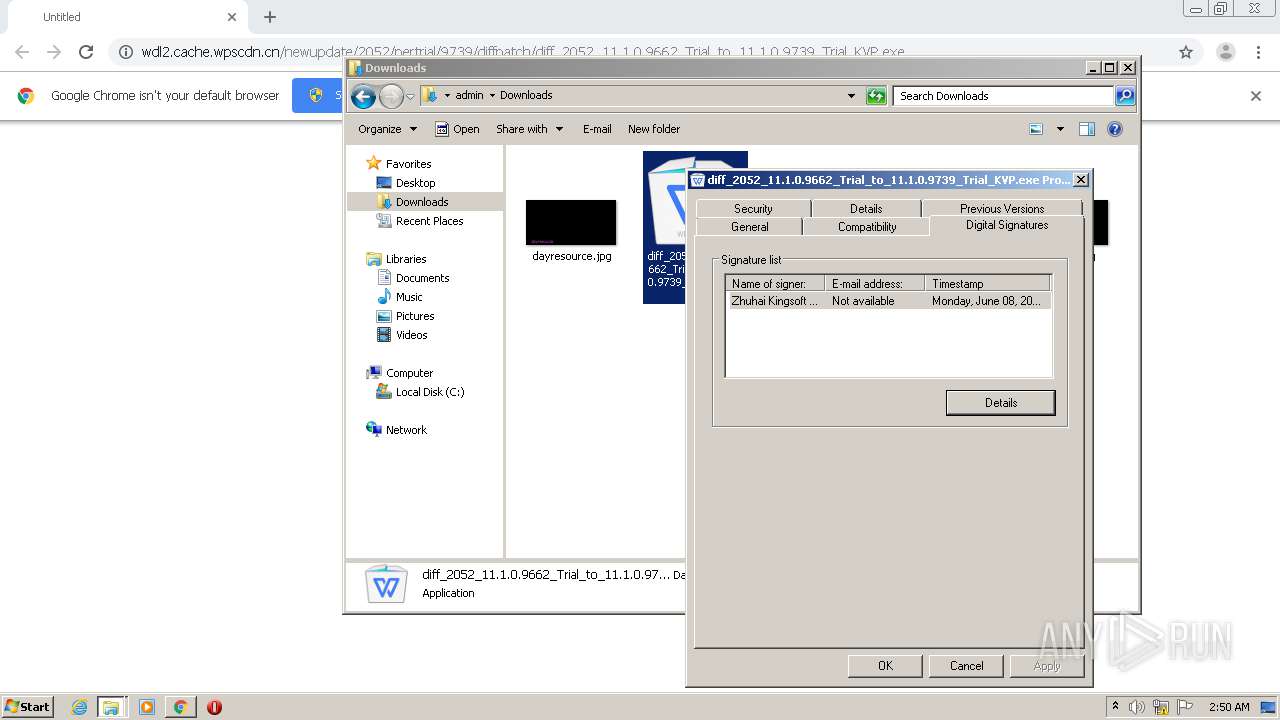The height and width of the screenshot is (720, 1280).
Task: Switch to Chrome from the taskbar
Action: tap(180, 707)
